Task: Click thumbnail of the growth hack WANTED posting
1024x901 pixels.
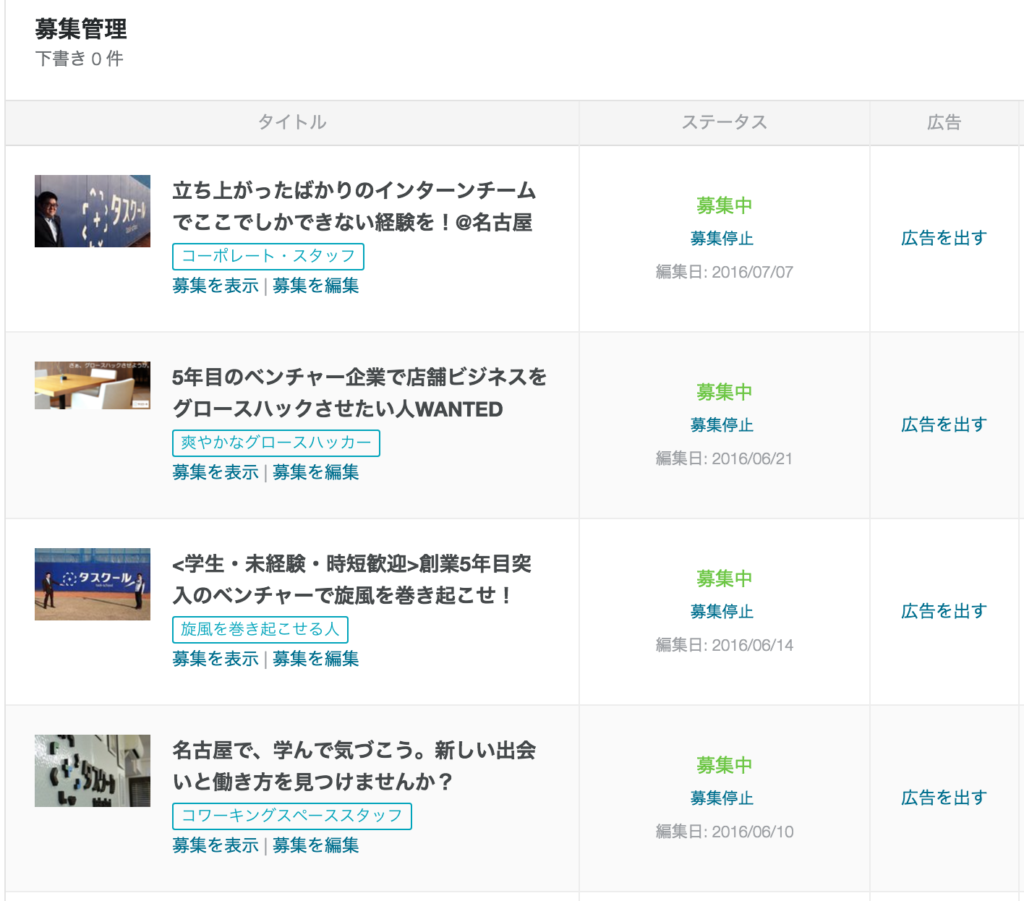Action: click(92, 385)
